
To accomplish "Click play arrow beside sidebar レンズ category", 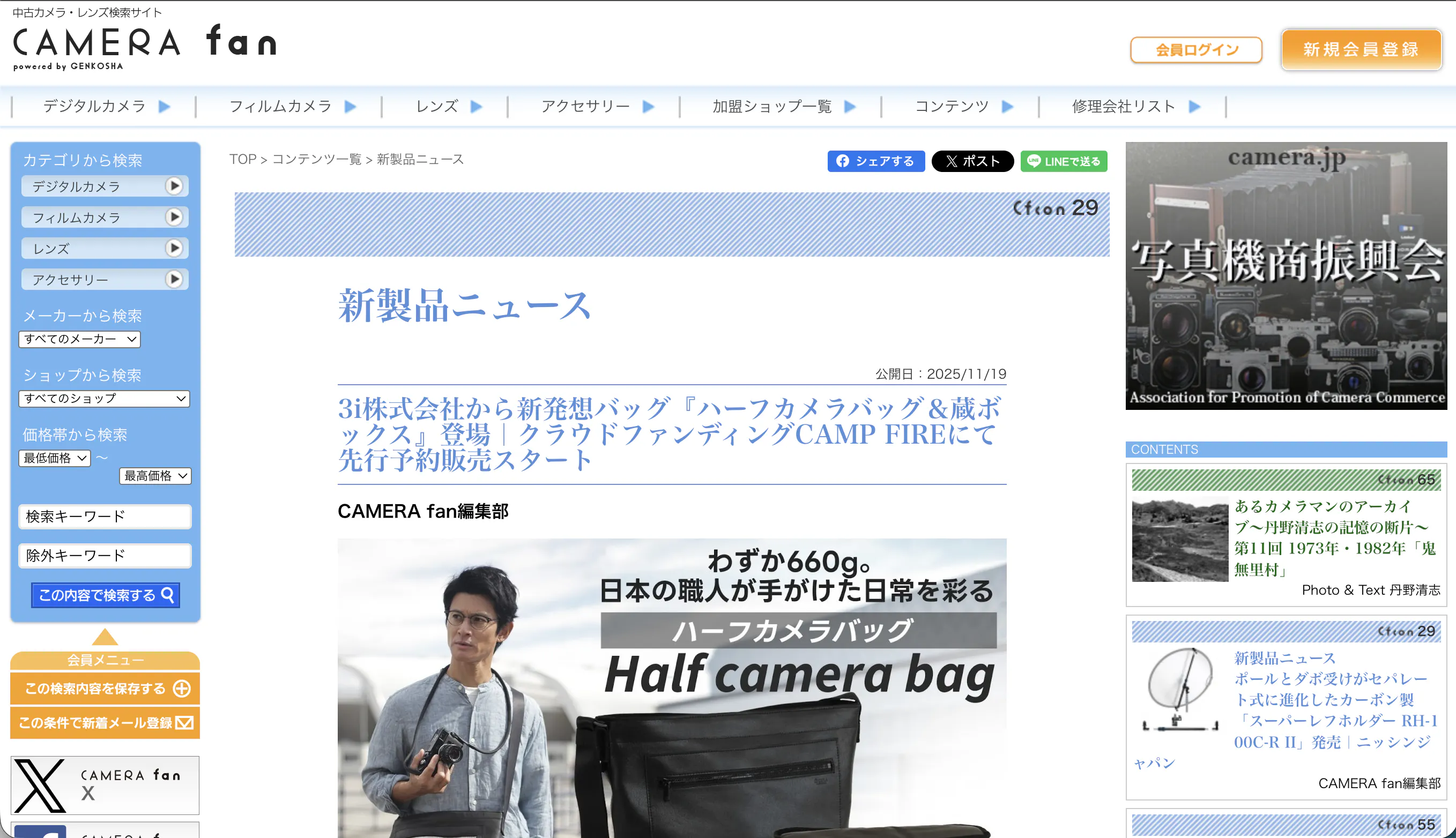I will click(x=174, y=248).
